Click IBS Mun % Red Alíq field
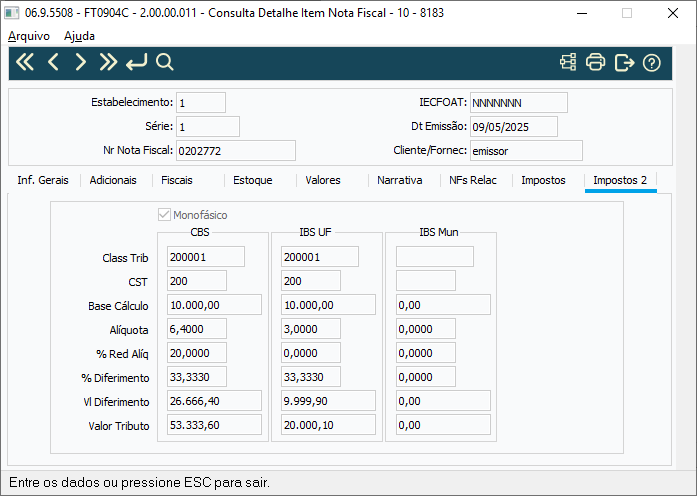The height and width of the screenshot is (496, 697). pos(426,353)
